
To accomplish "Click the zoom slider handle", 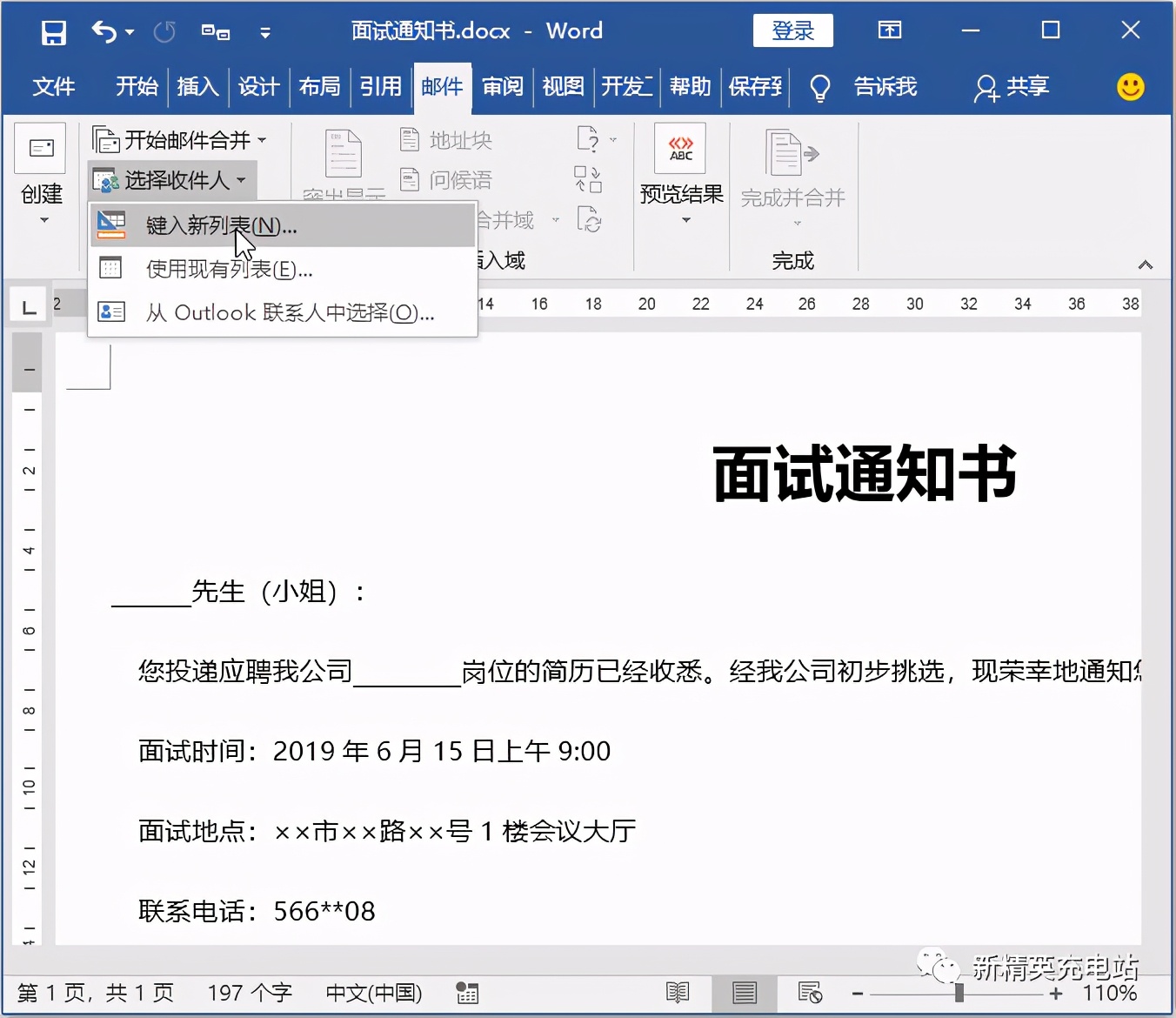I will click(959, 993).
